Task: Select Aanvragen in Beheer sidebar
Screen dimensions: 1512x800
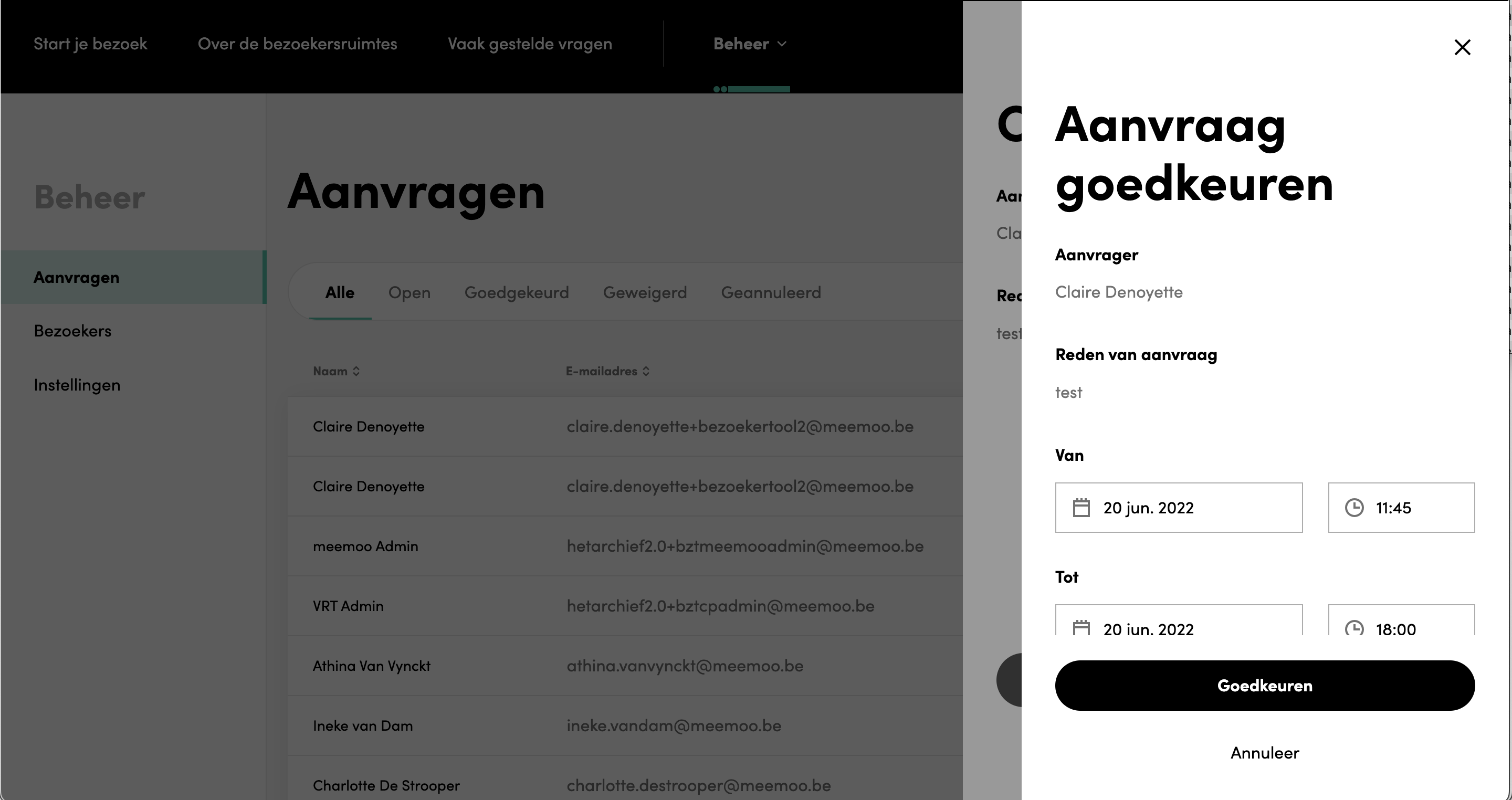Action: [x=133, y=277]
